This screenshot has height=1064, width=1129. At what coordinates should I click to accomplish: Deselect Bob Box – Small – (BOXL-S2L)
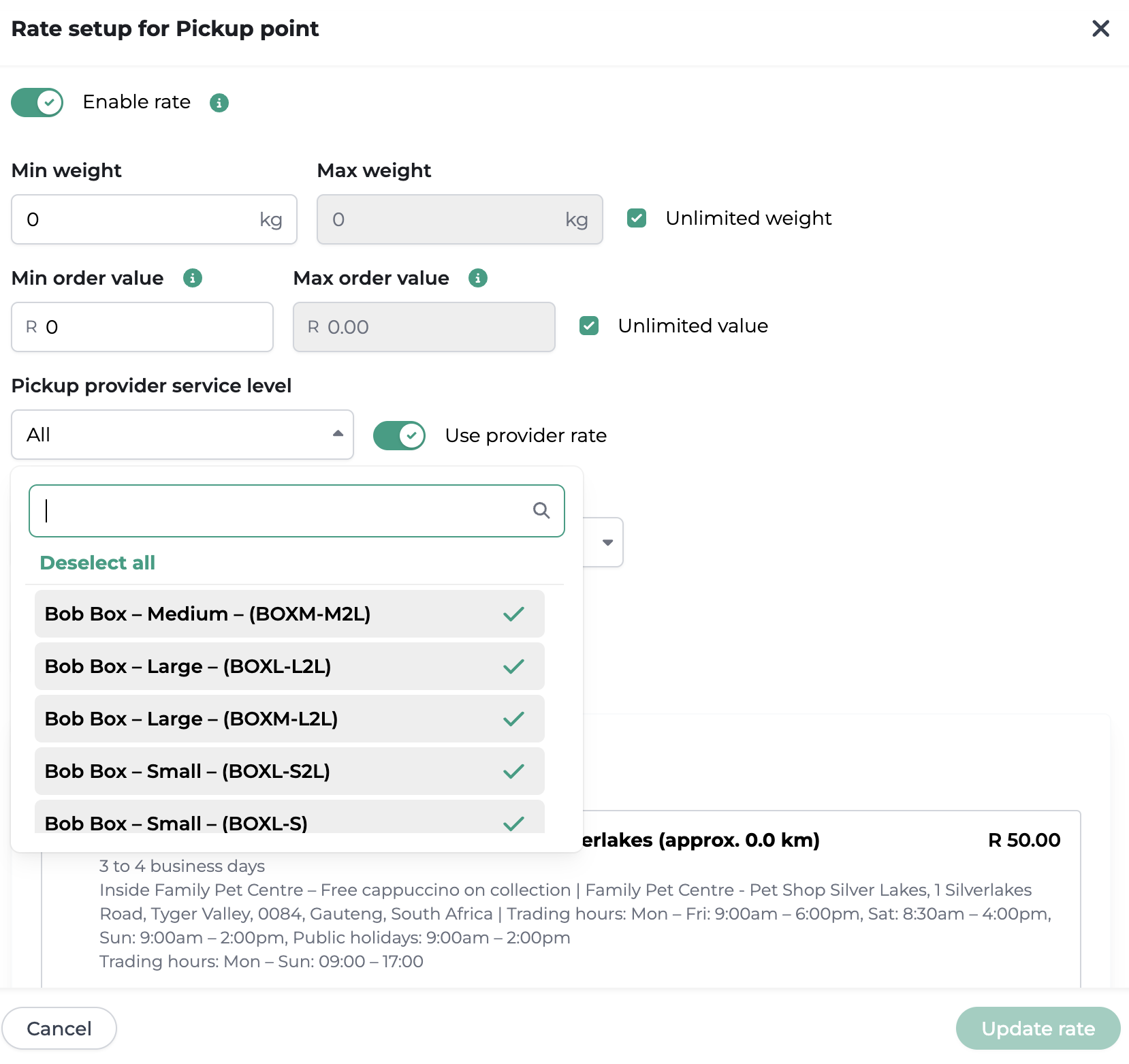289,771
